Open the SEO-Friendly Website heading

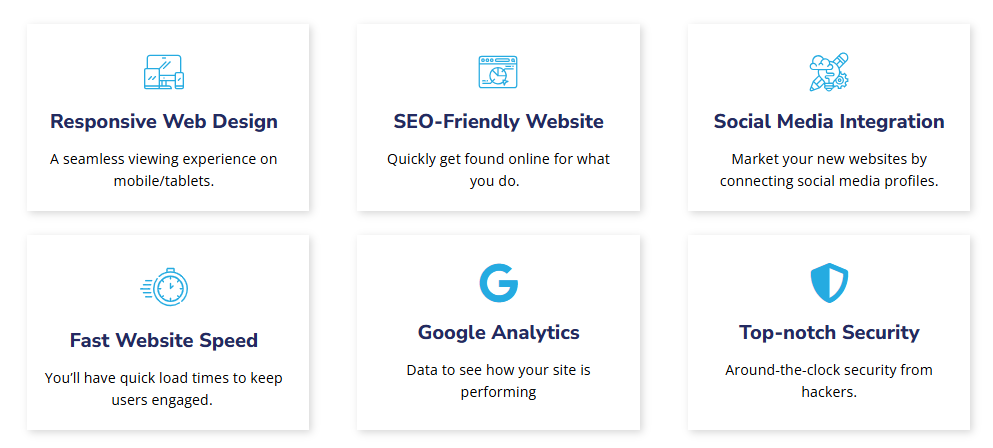[x=498, y=121]
